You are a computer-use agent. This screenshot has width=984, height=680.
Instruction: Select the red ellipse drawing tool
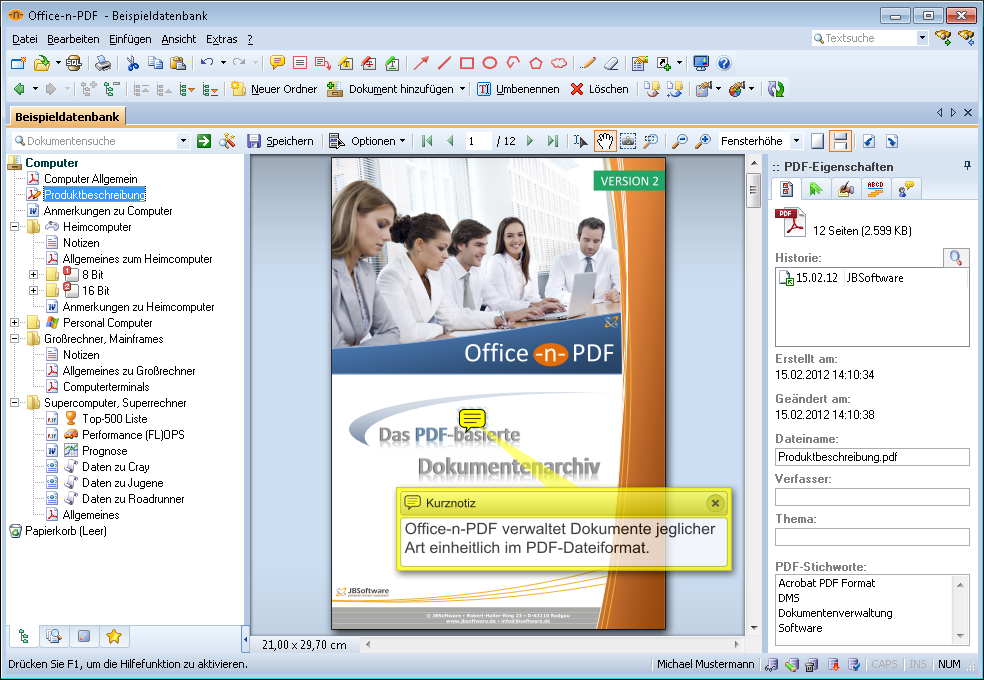pos(490,63)
